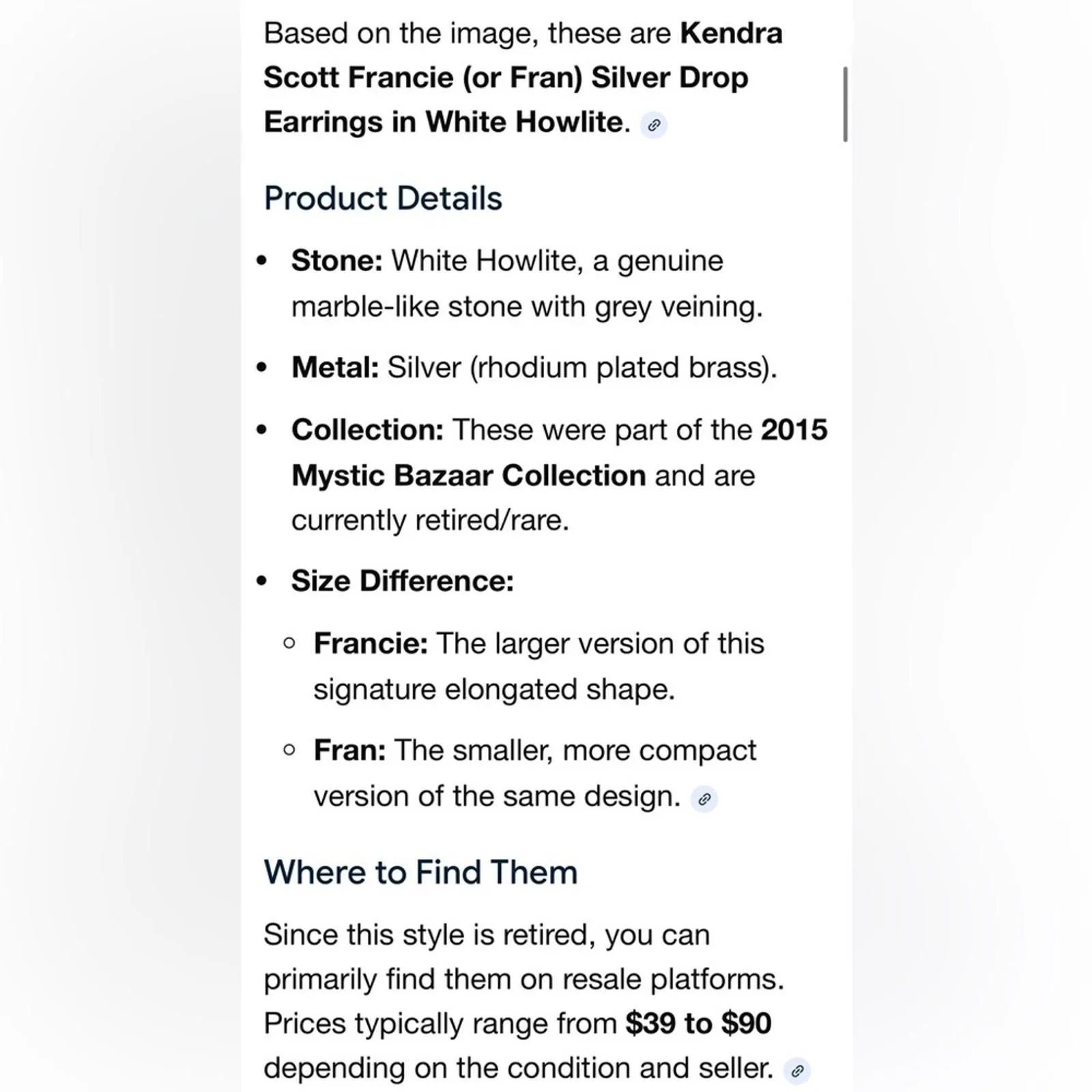Screen dimensions: 1092x1092
Task: Click the bold "$39 to $90" price range
Action: click(x=698, y=1023)
